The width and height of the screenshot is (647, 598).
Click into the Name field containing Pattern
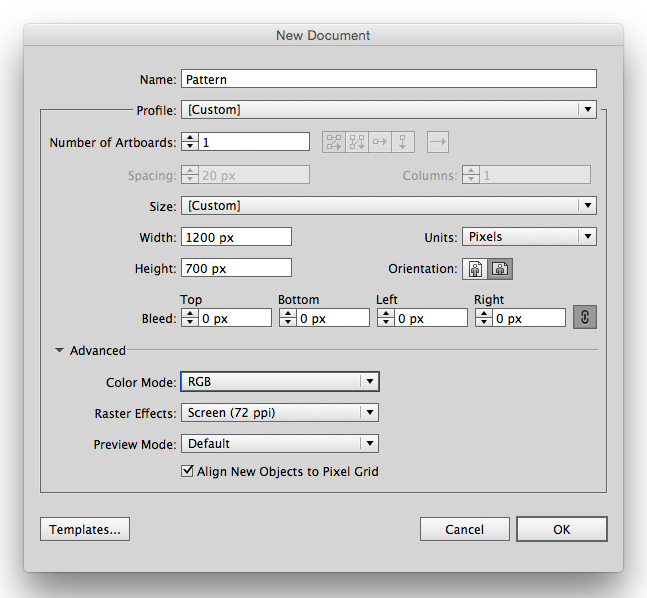388,79
